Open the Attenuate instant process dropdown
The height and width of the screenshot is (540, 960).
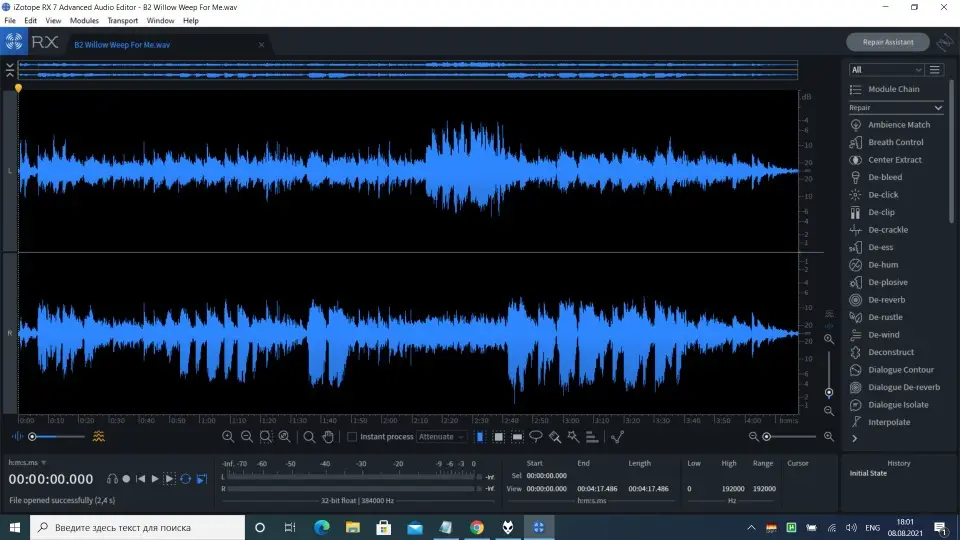click(x=441, y=437)
